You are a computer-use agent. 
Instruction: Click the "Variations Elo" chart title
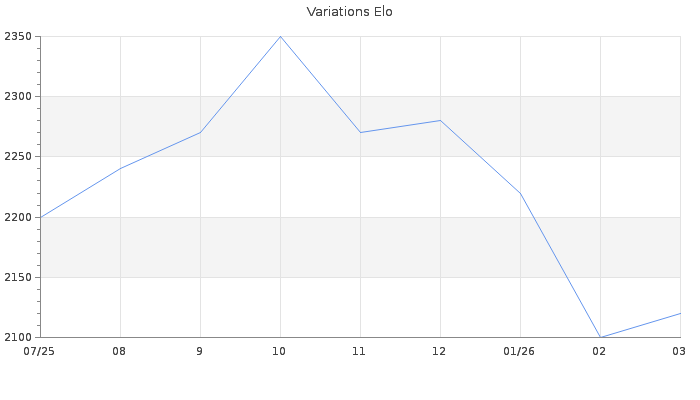pos(349,12)
